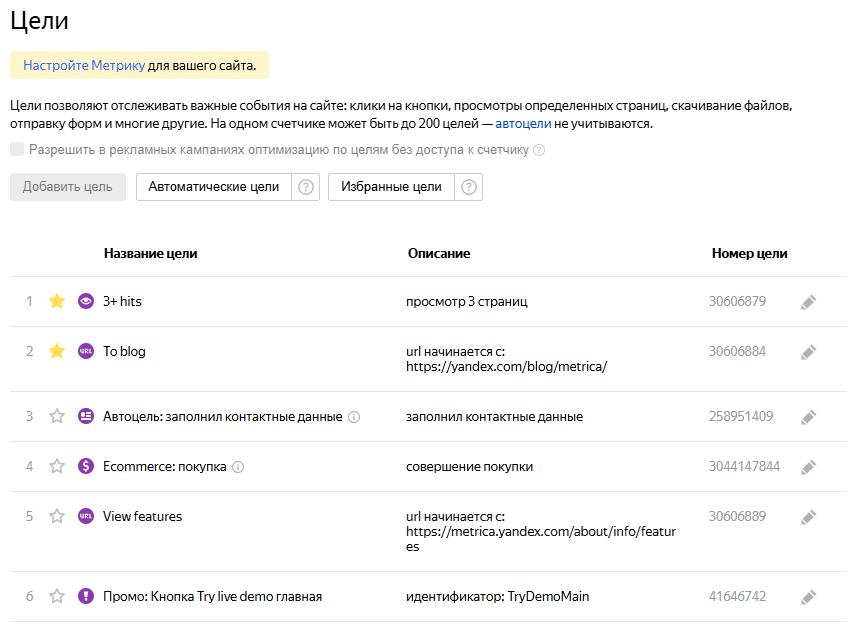Click help icon next to Избранные цели
The image size is (853, 624).
tap(469, 187)
